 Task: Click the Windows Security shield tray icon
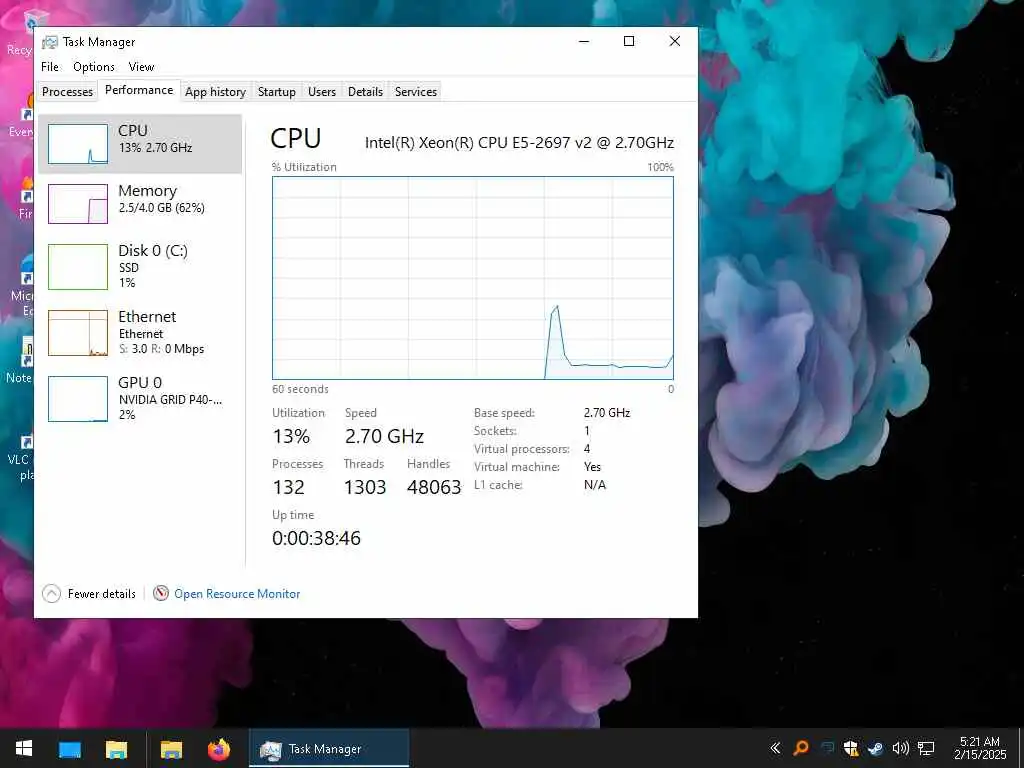[851, 748]
